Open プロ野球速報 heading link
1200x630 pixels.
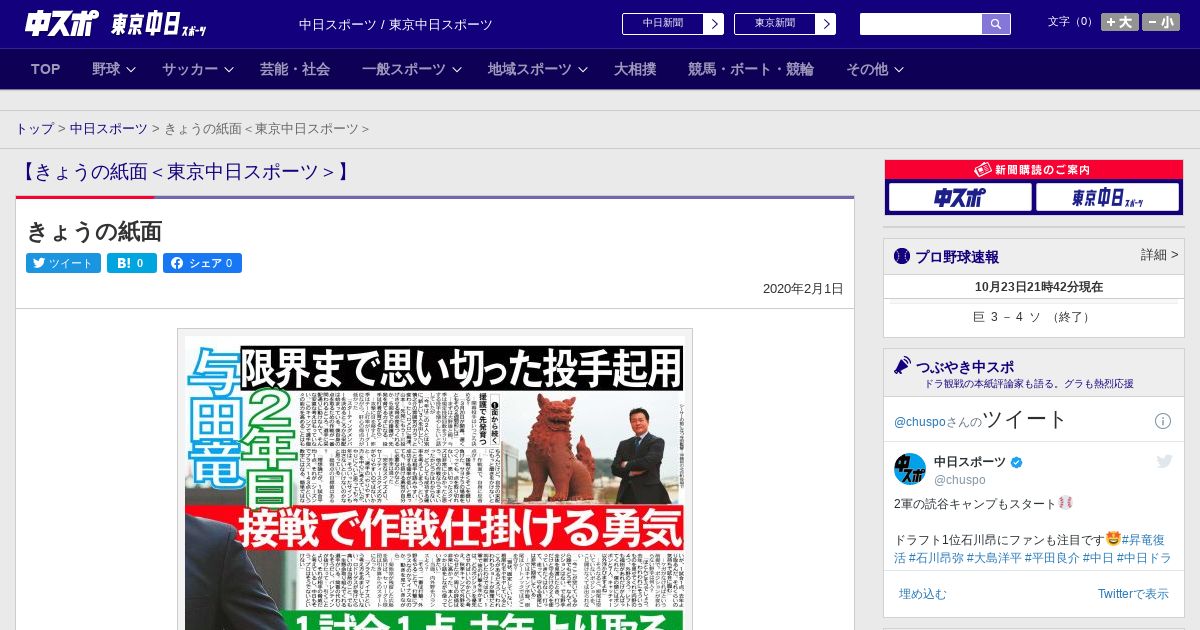click(x=957, y=257)
